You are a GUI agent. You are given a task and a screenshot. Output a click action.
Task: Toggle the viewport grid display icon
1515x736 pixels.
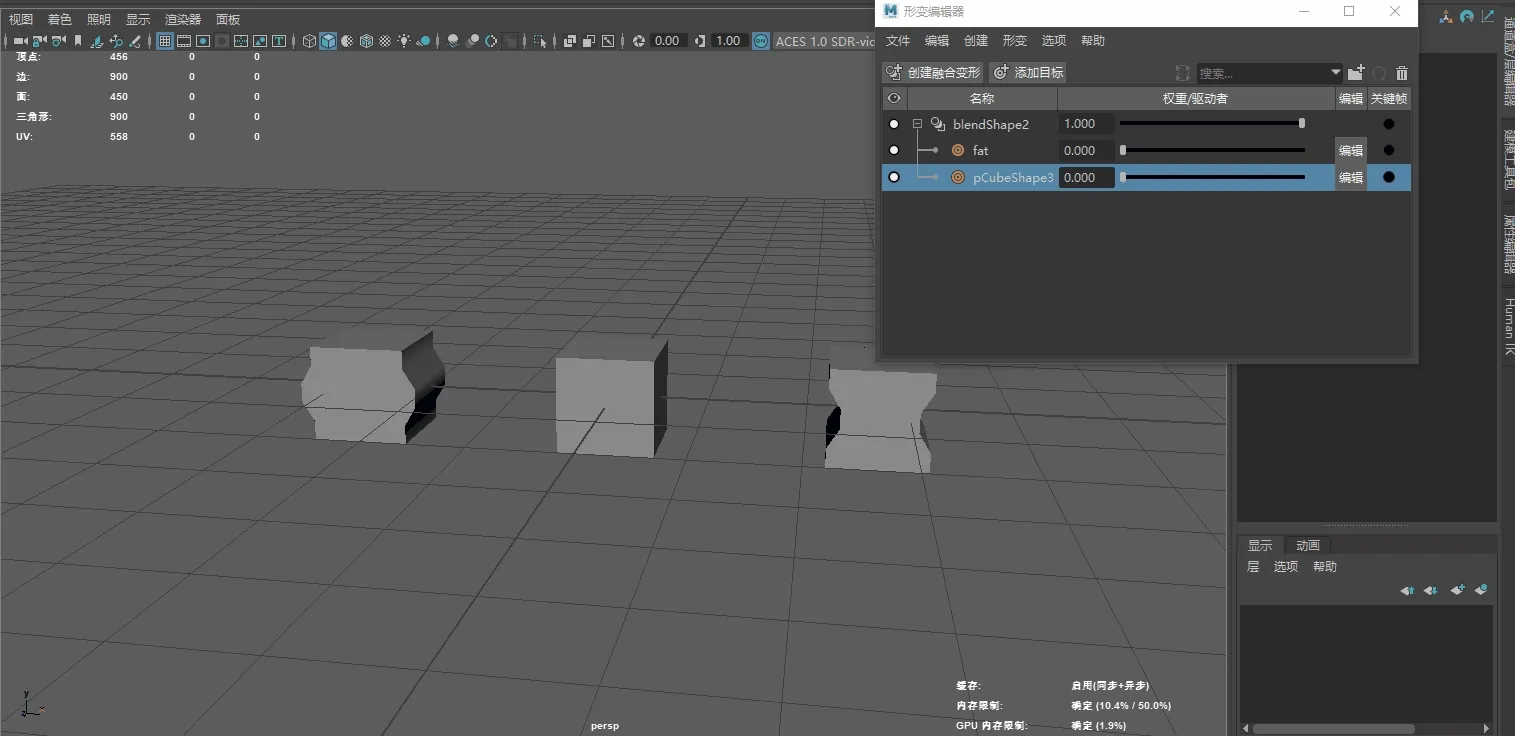pyautogui.click(x=166, y=41)
